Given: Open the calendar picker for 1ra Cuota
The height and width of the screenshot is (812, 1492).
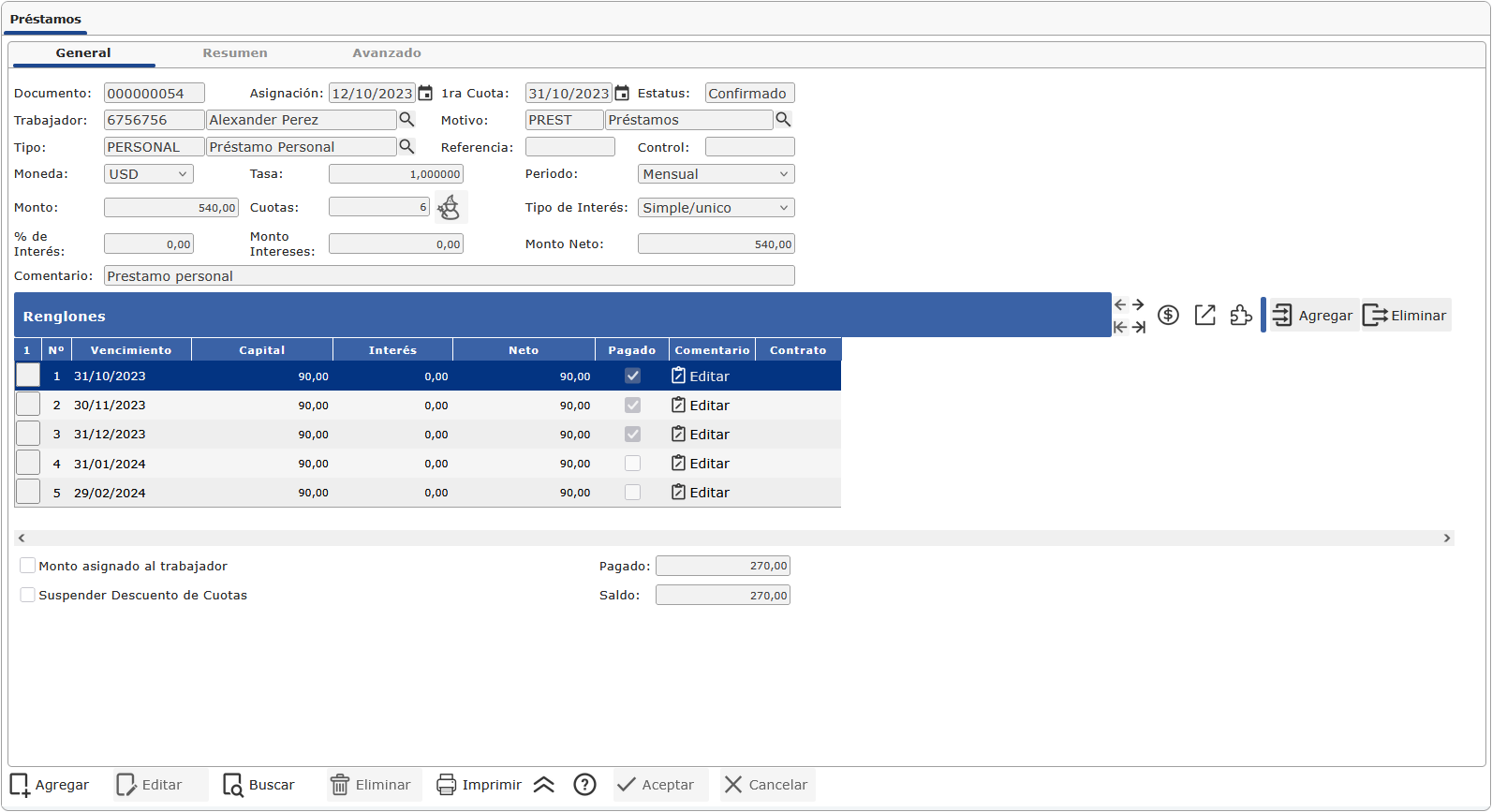Looking at the screenshot, I should click(622, 93).
